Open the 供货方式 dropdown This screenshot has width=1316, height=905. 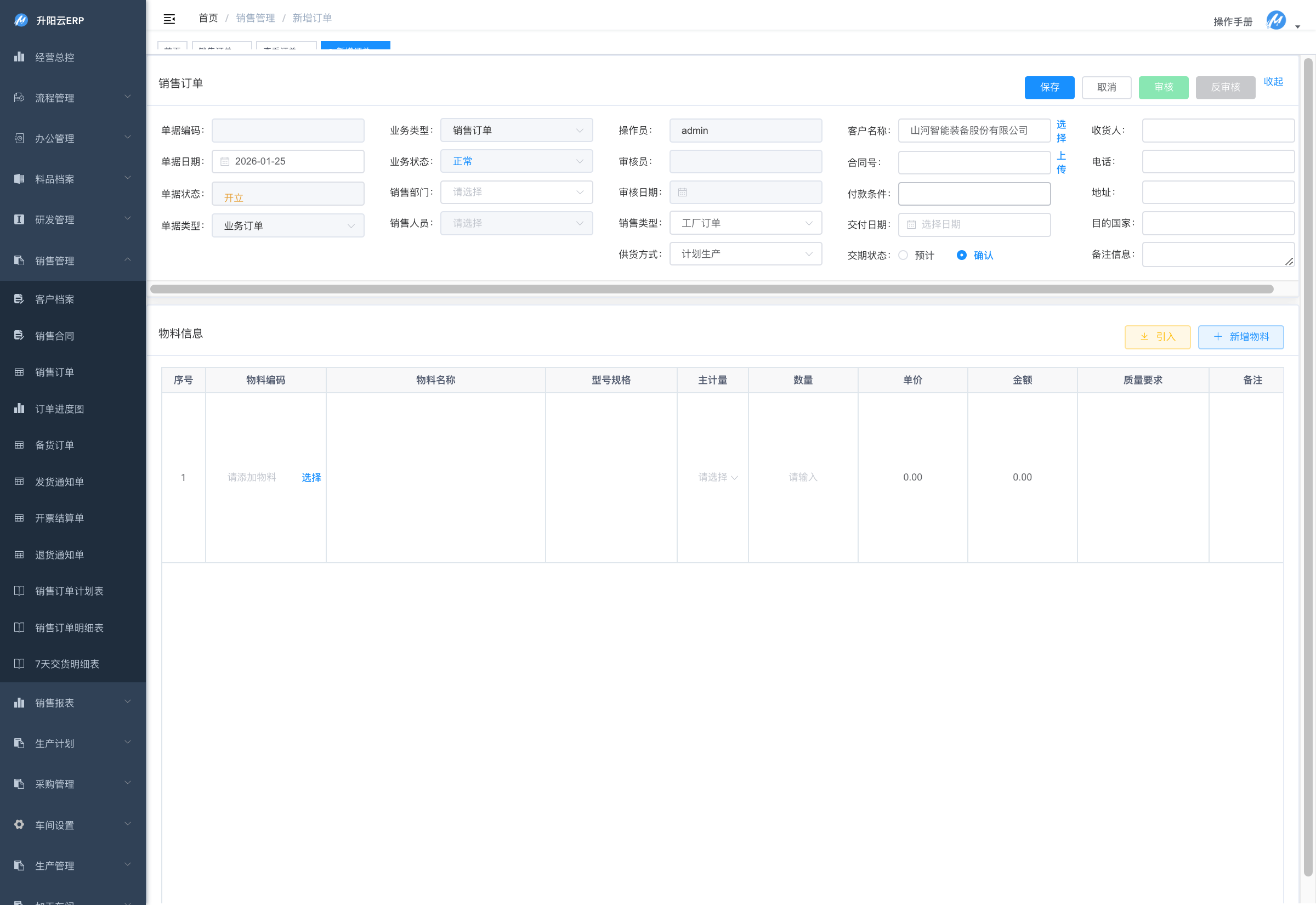coord(745,254)
